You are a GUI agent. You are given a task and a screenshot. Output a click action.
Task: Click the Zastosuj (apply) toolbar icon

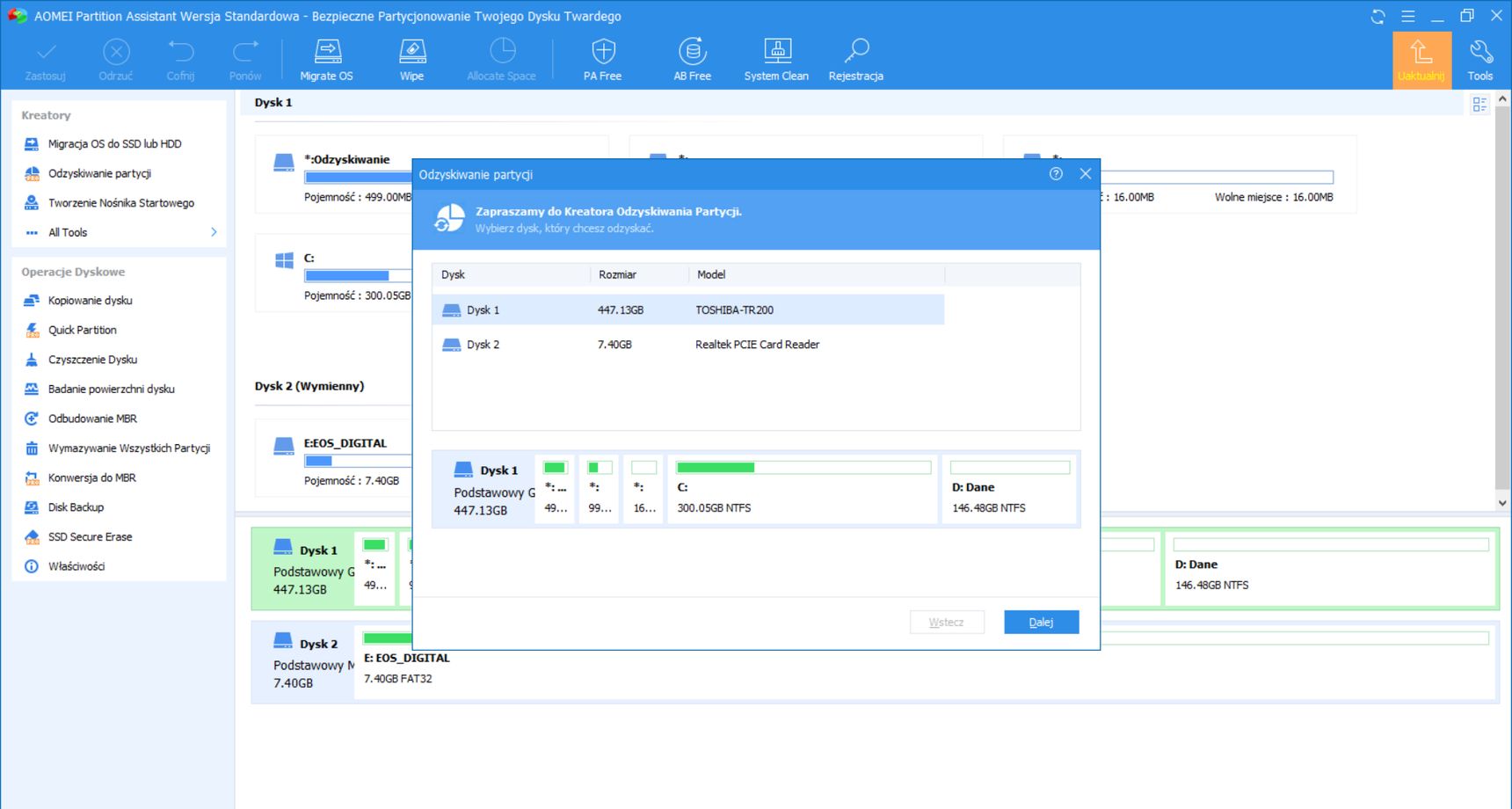point(46,60)
